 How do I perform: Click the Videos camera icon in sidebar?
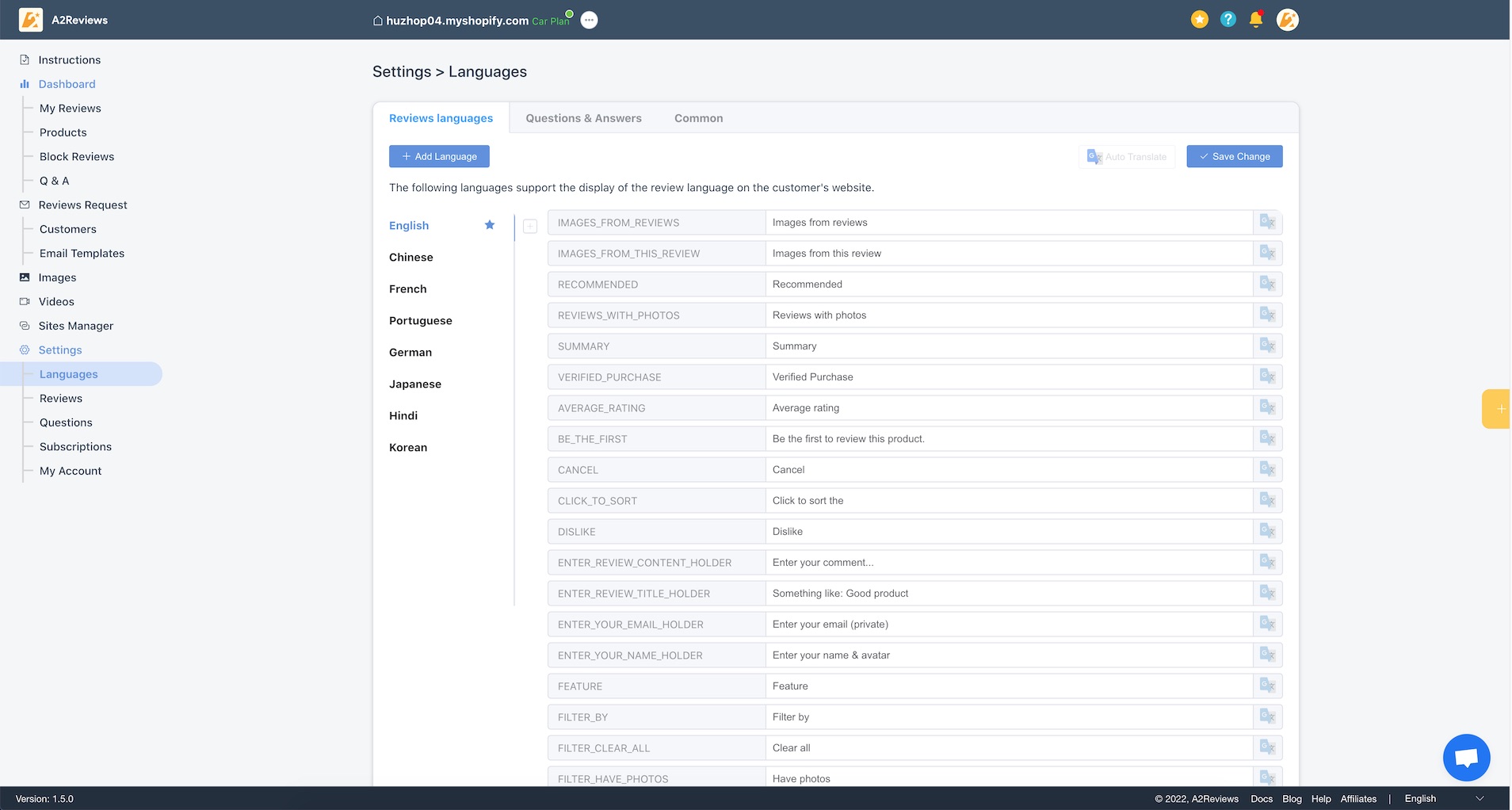coord(25,301)
